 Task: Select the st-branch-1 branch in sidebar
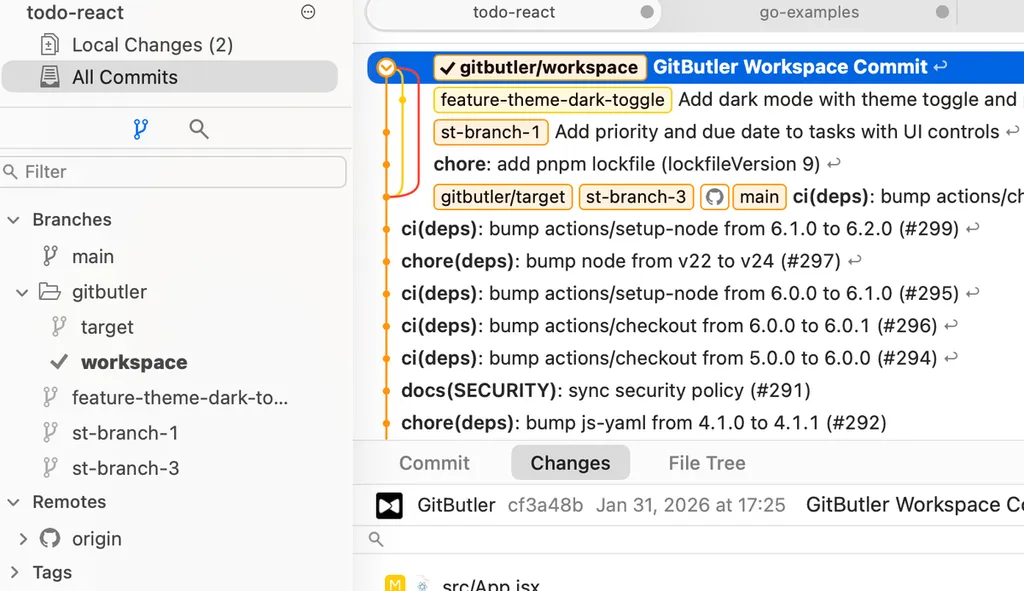coord(125,433)
